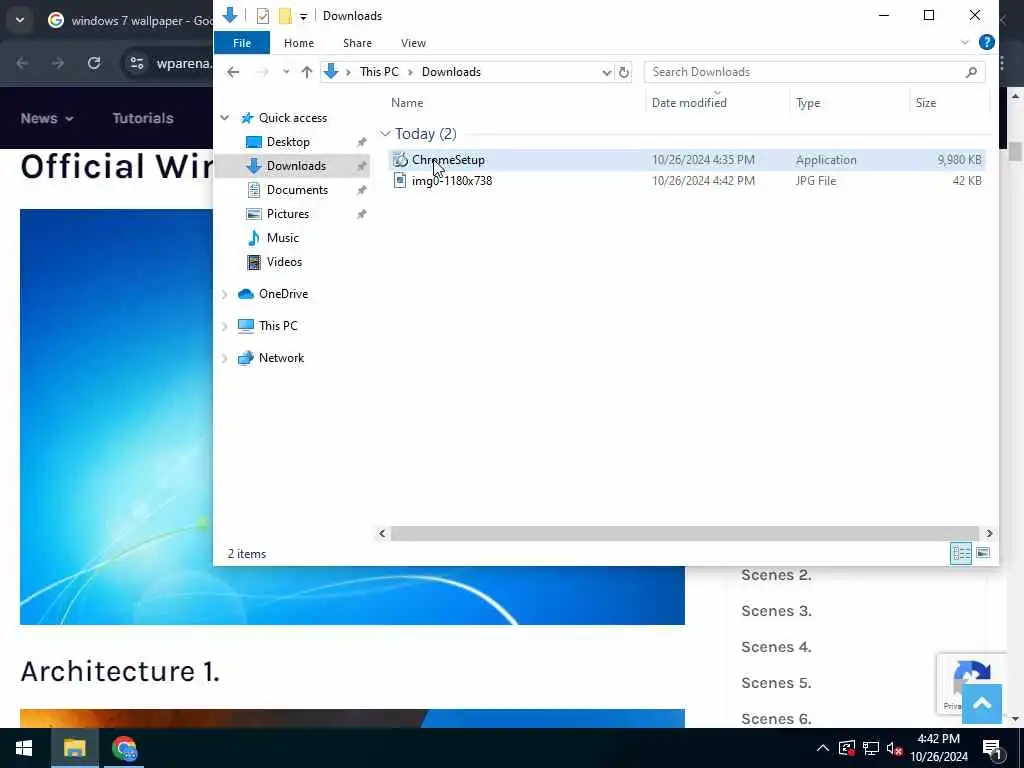Click File Explorer taskbar icon

click(x=74, y=748)
